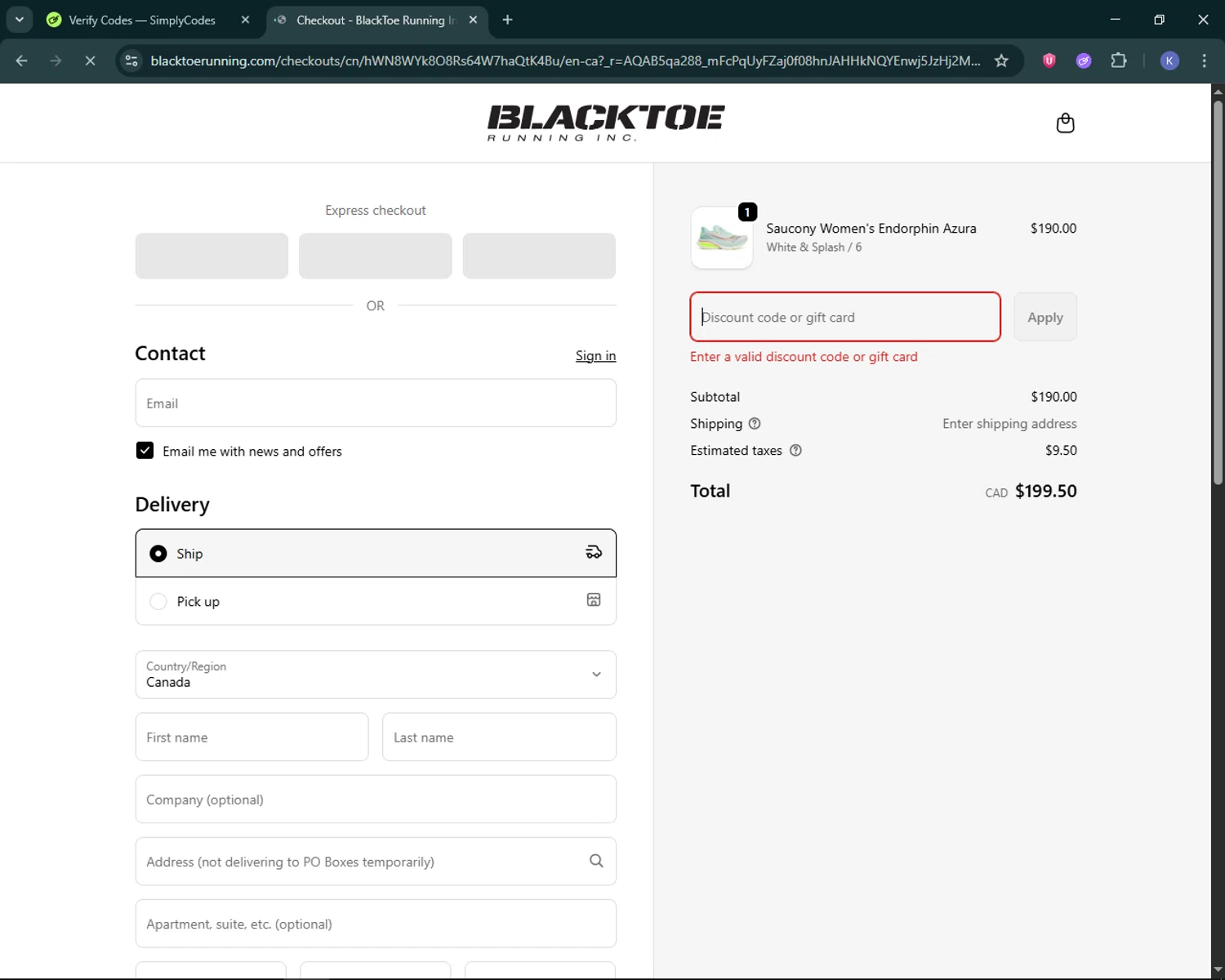This screenshot has height=980, width=1225.
Task: Click the Estimated taxes help icon
Action: (795, 450)
